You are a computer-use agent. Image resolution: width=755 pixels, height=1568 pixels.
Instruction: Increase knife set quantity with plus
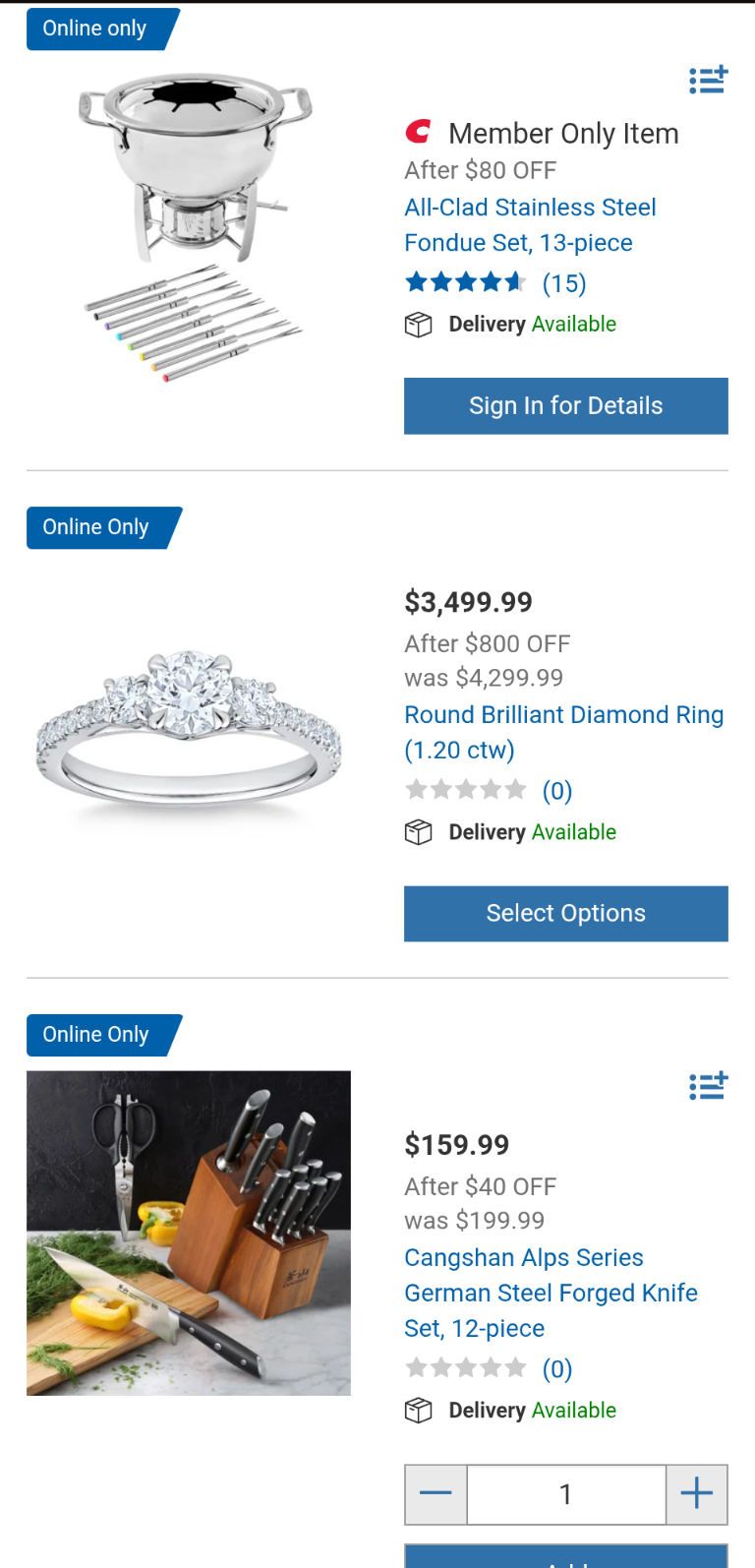click(x=696, y=1493)
